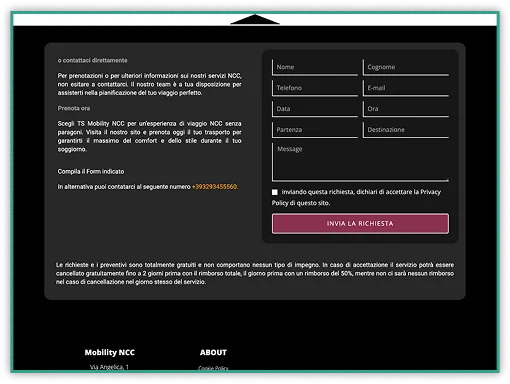Open the Ora time field
The height and width of the screenshot is (384, 510).
click(x=406, y=109)
